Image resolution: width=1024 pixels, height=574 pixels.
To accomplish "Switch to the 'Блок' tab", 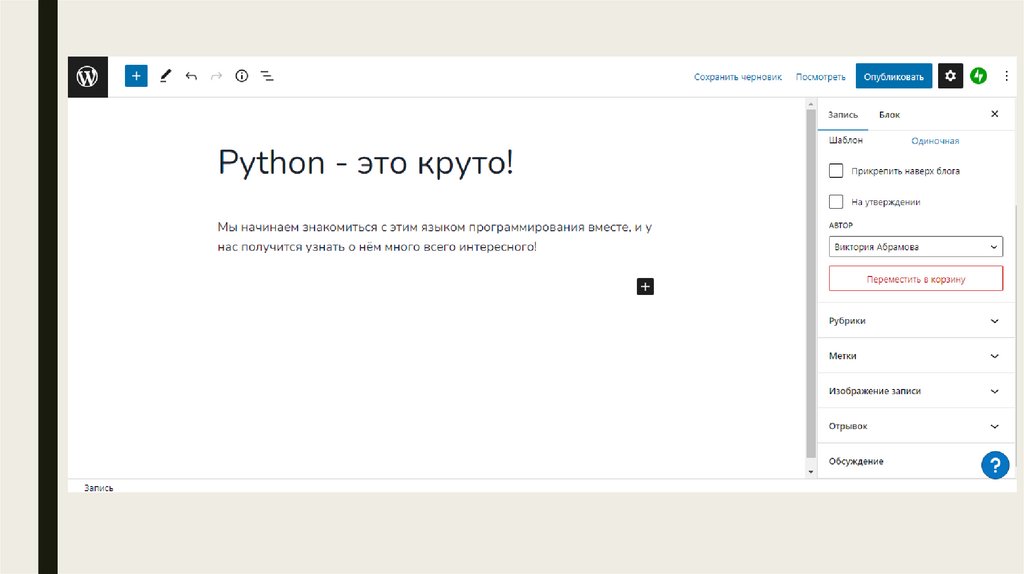I will point(889,115).
